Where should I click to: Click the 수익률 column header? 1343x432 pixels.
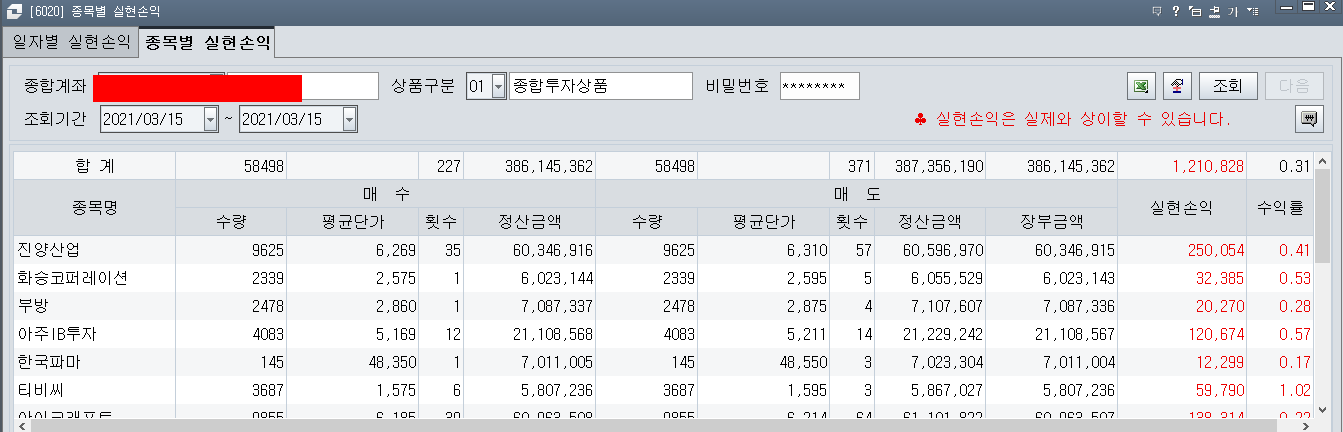1281,207
